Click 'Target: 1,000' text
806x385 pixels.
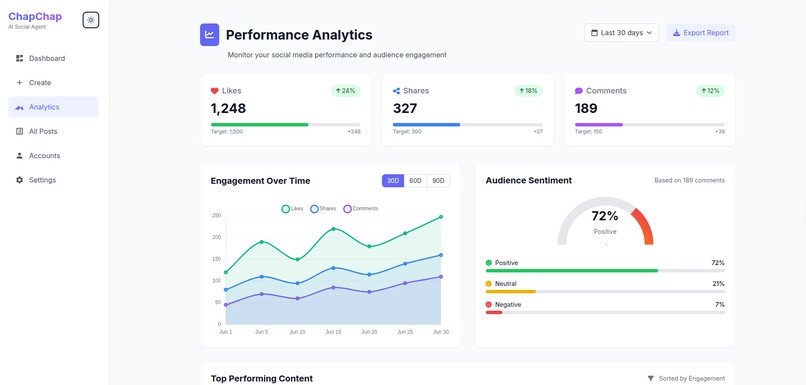[x=227, y=132]
